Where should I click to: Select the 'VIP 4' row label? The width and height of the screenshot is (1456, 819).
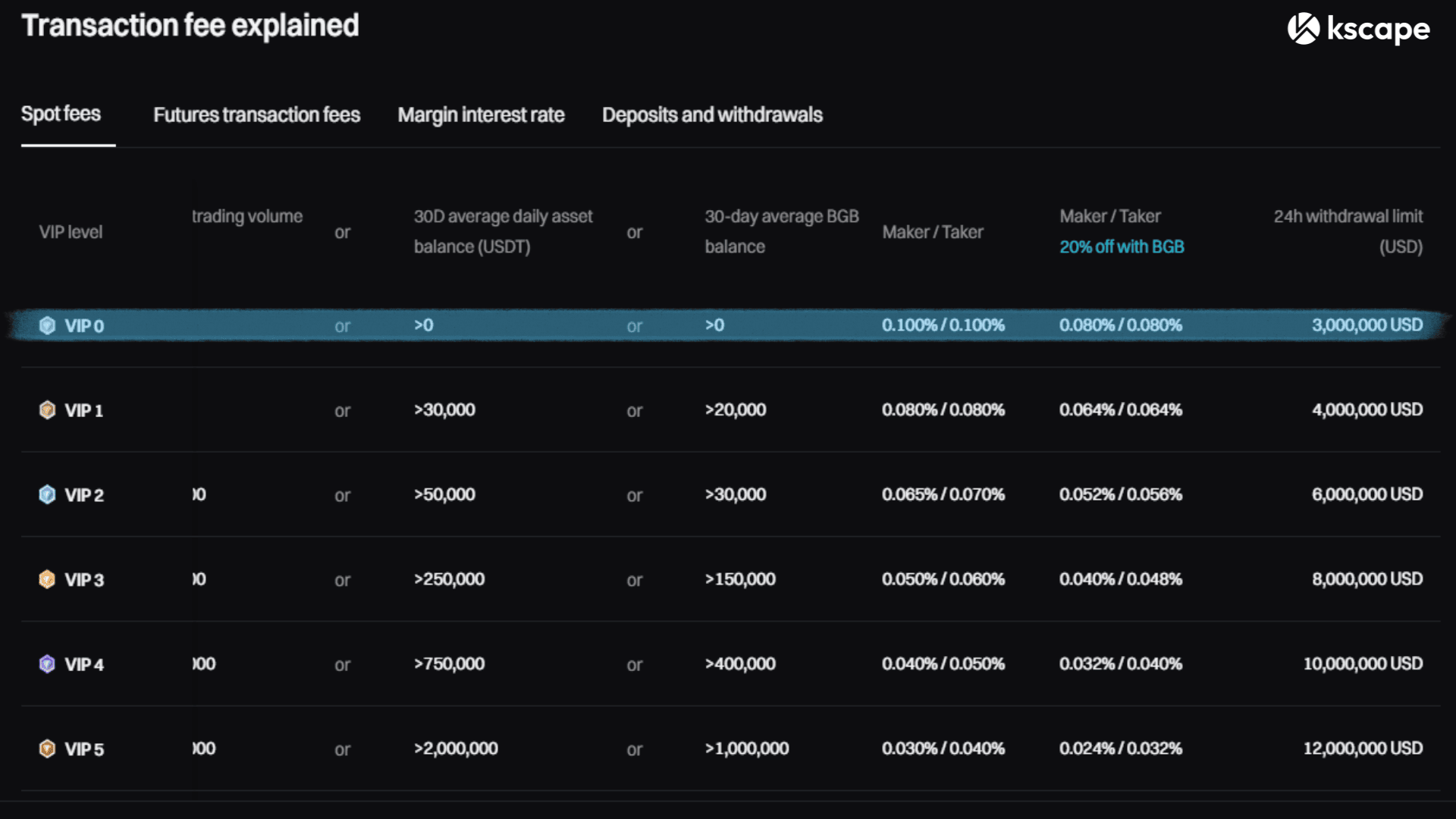point(84,664)
